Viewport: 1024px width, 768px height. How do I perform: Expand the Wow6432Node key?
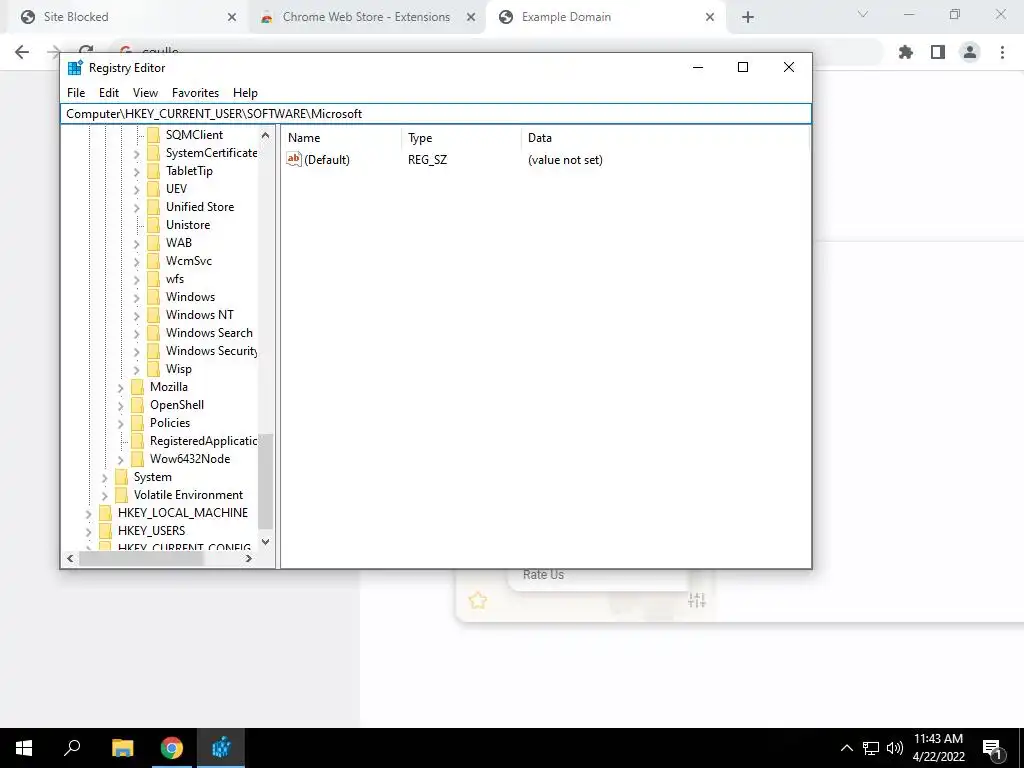[120, 460]
